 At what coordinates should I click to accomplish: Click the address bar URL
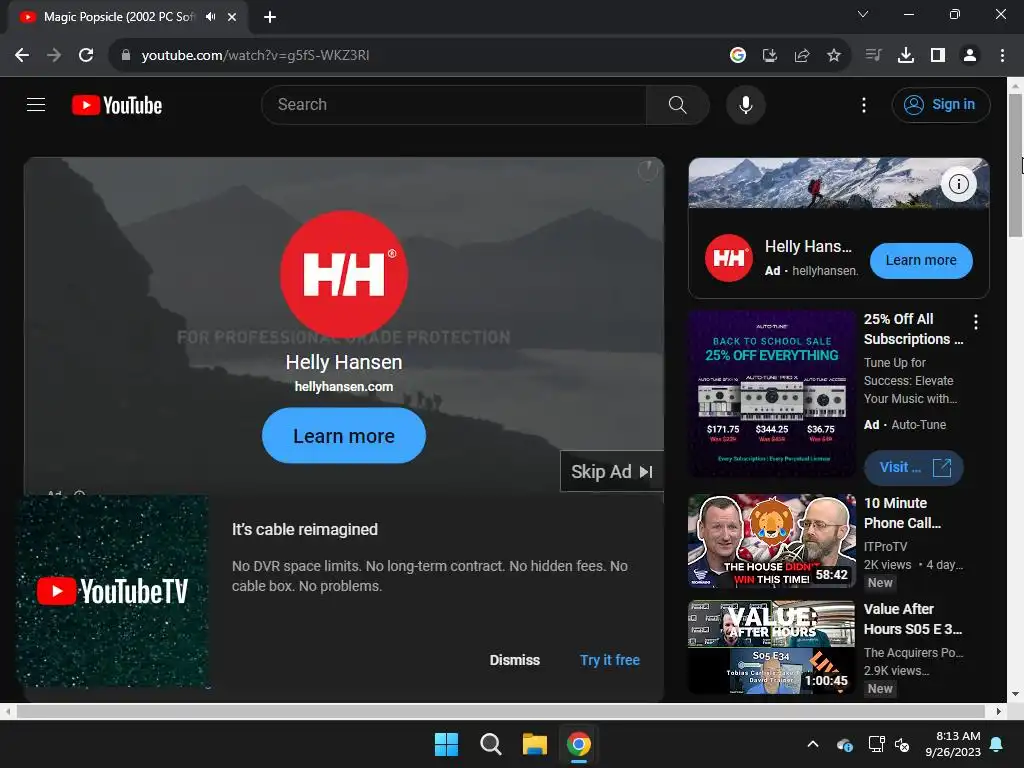(x=255, y=56)
